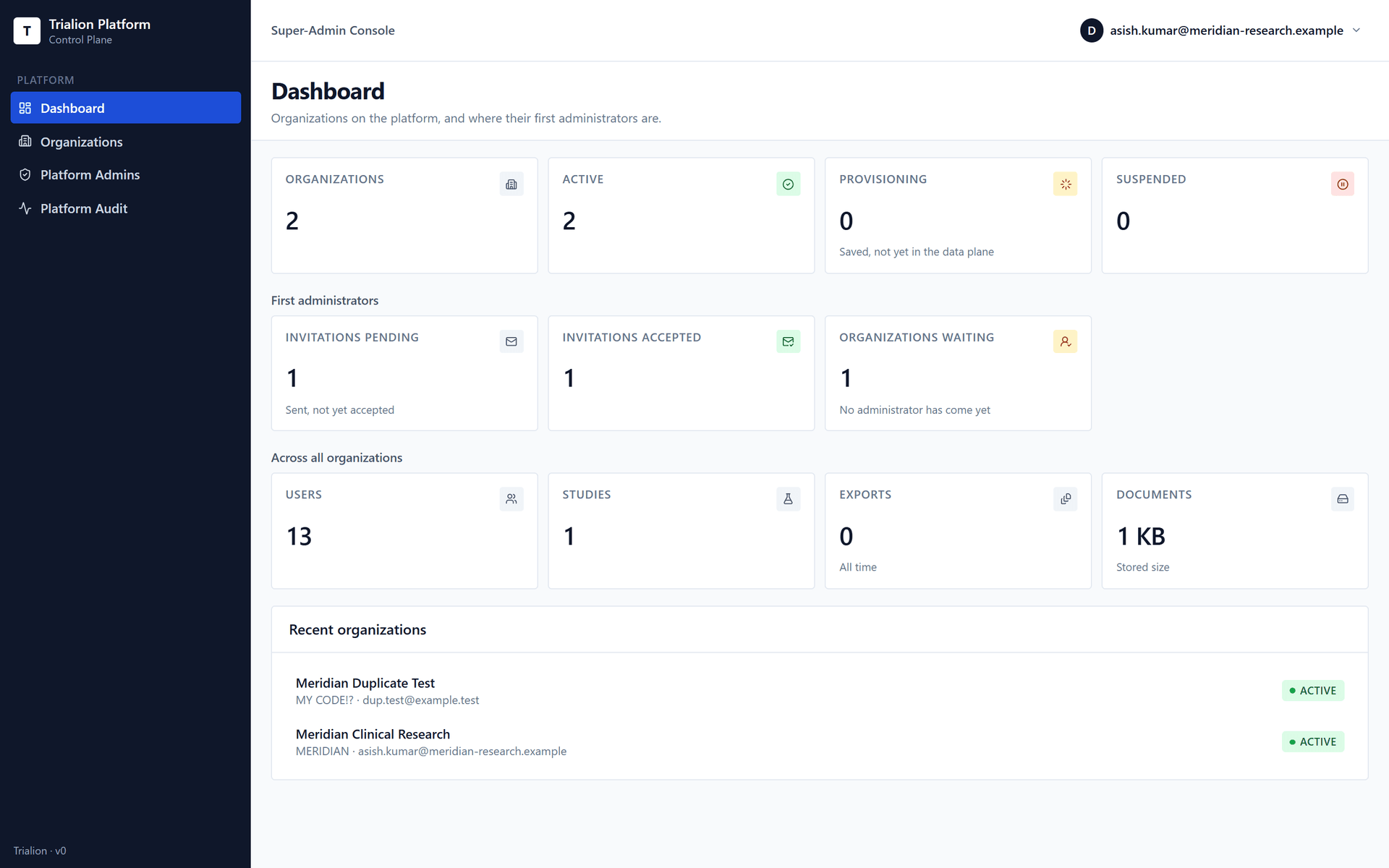The width and height of the screenshot is (1389, 868).
Task: Click the user icon on Organizations Waiting
Action: (x=1065, y=341)
